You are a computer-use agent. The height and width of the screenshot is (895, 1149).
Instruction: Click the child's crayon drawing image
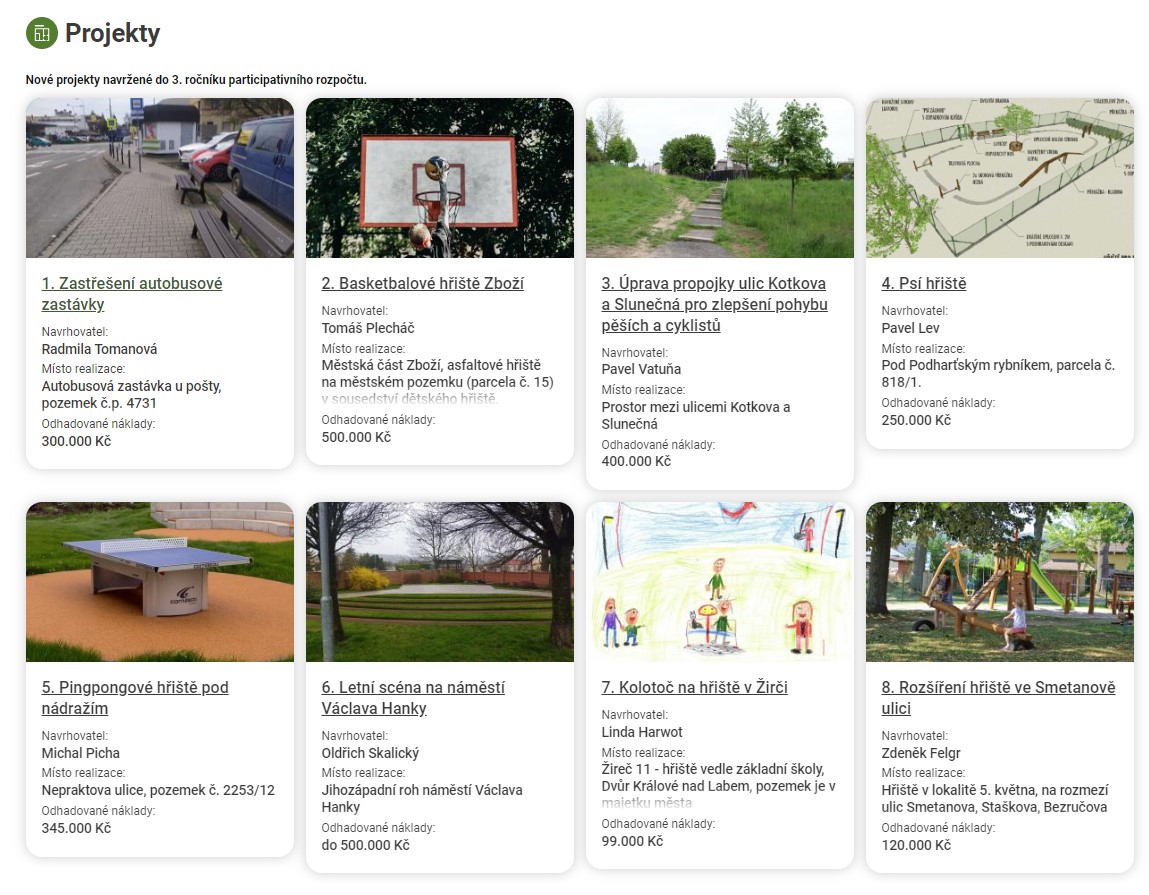pos(720,581)
